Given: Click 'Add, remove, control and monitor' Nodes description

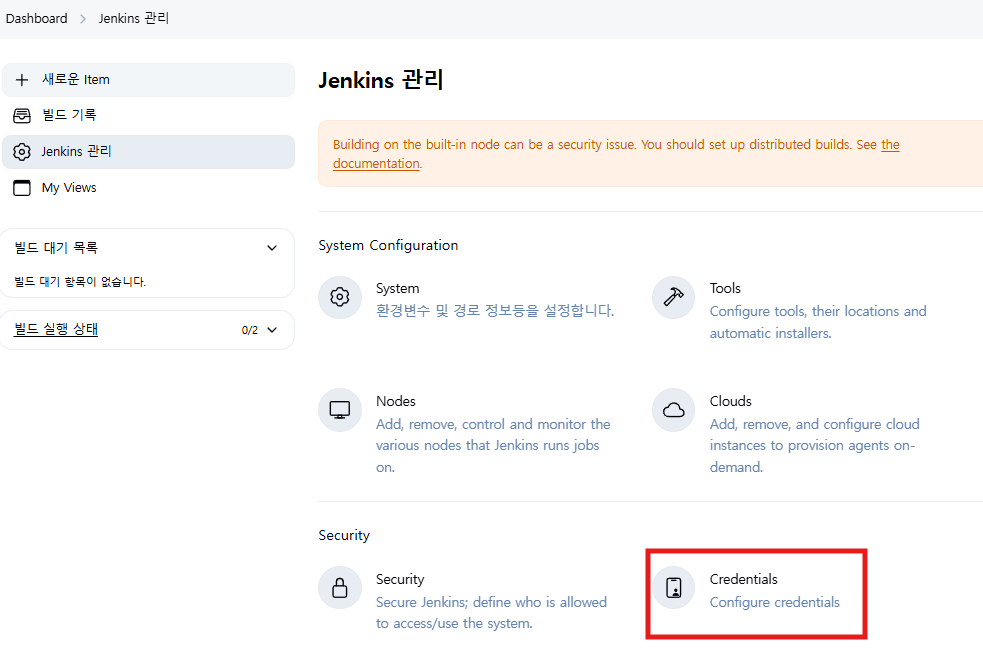Looking at the screenshot, I should [x=493, y=446].
